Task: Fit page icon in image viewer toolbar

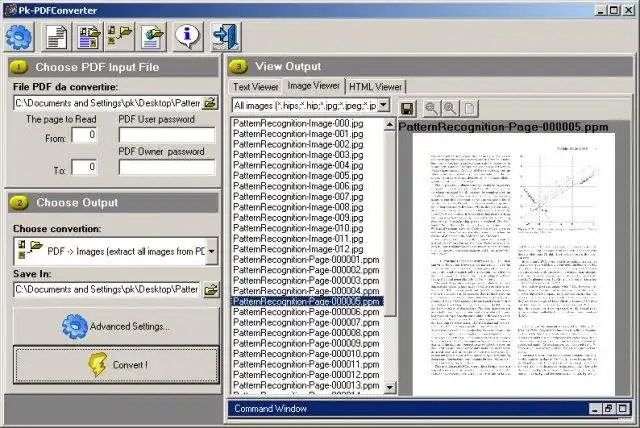Action: [x=469, y=109]
